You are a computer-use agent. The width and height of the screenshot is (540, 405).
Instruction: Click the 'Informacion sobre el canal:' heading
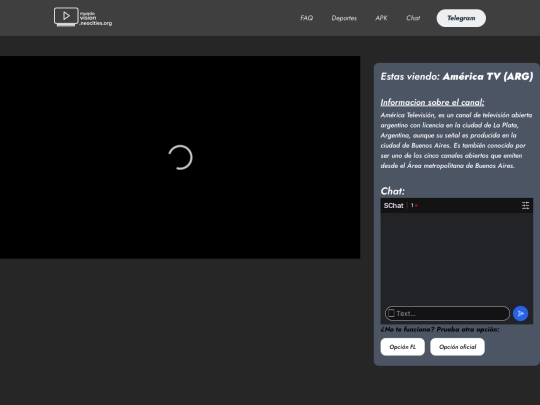[432, 102]
